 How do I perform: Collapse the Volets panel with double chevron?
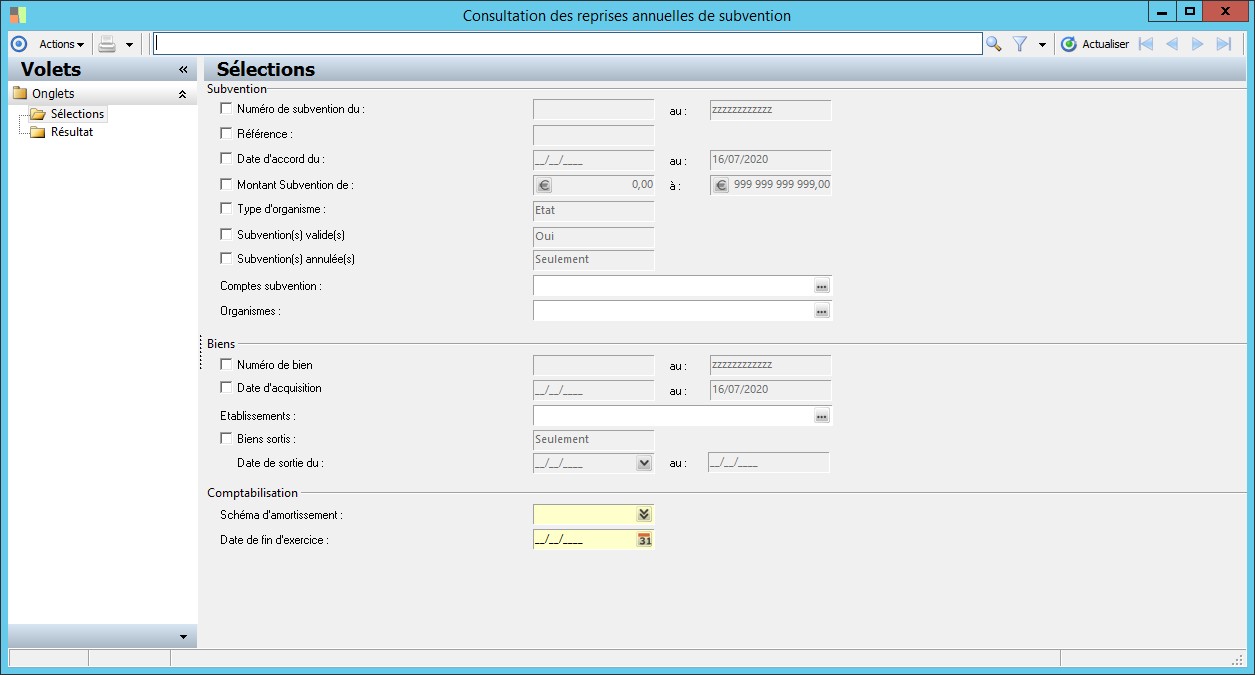coord(183,70)
